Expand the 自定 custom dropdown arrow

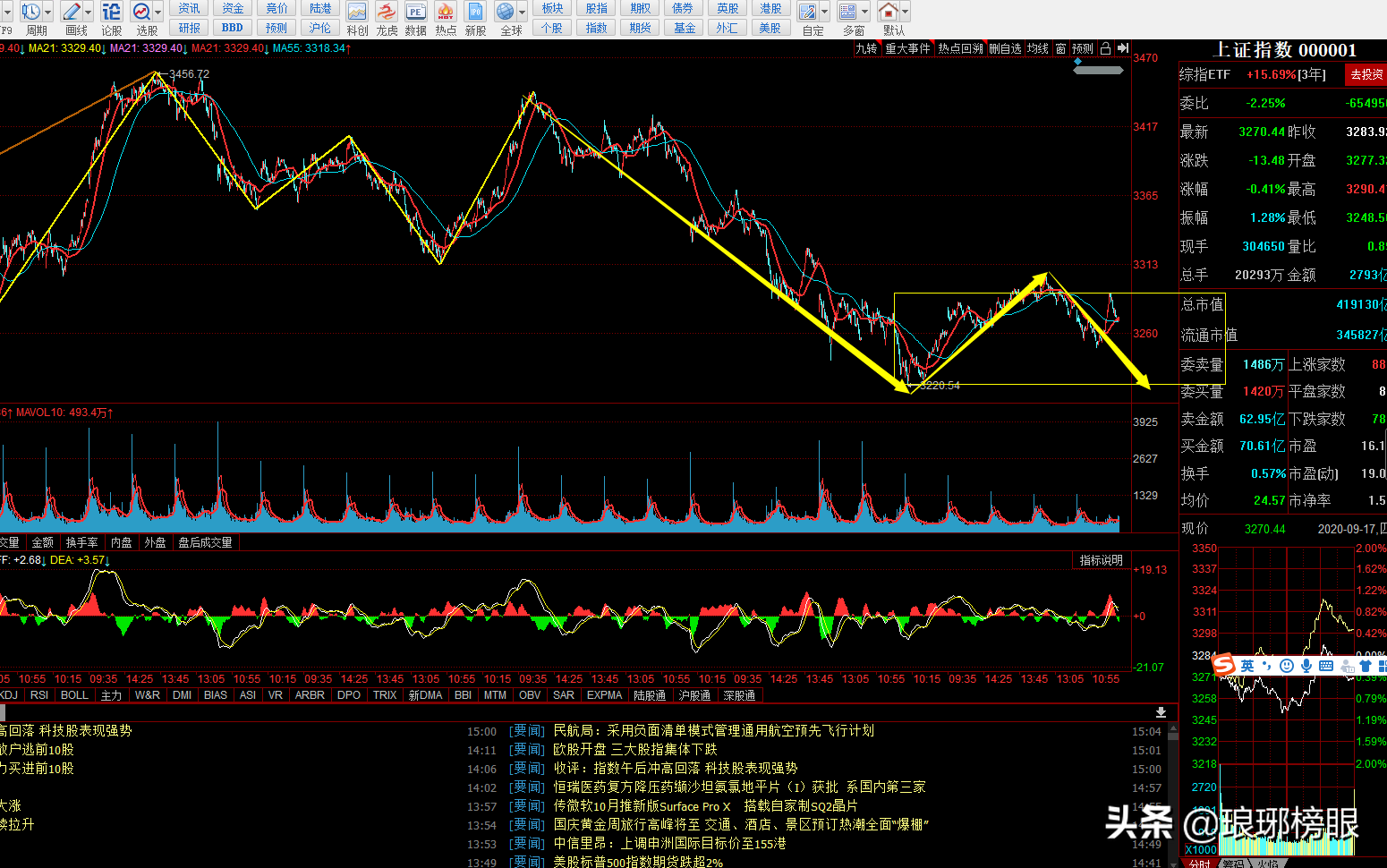coord(824,12)
